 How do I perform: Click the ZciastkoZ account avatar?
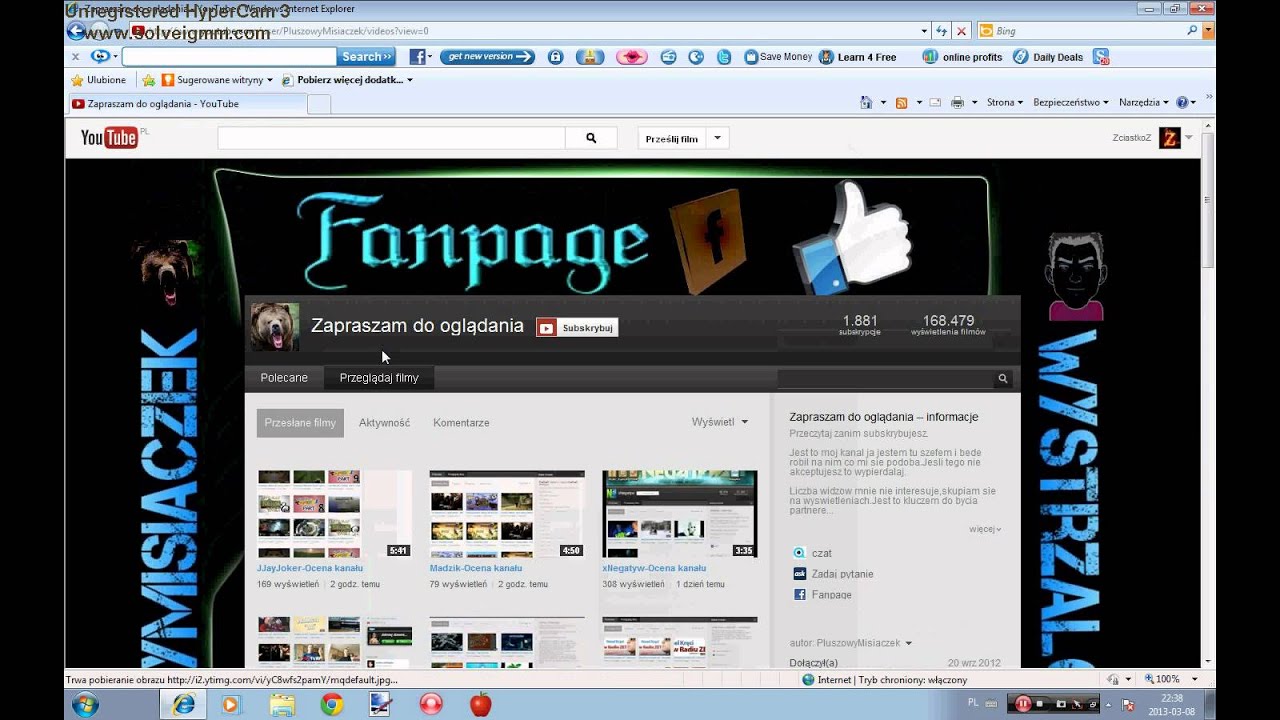click(1170, 138)
